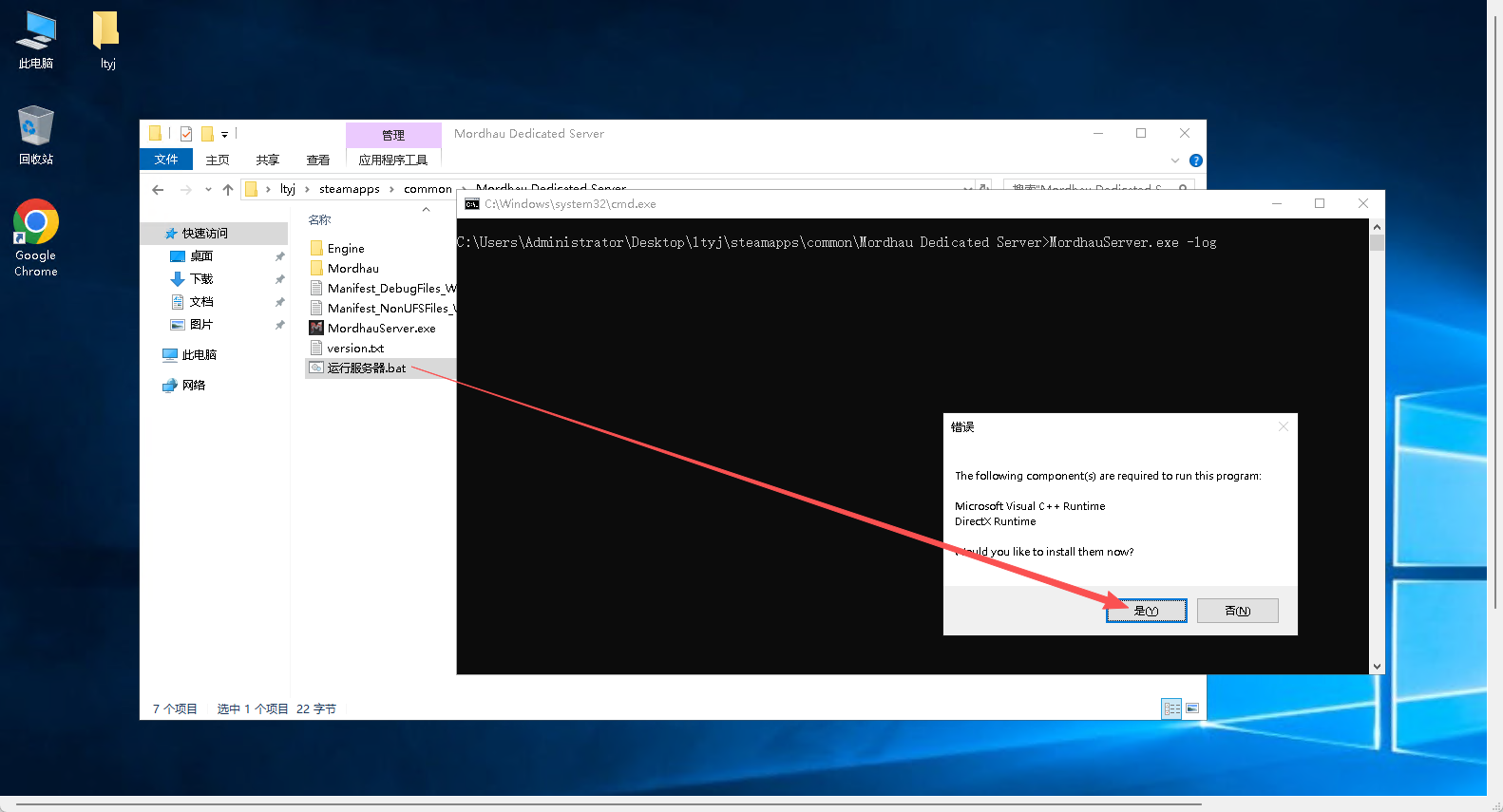Screen dimensions: 1503x812
Task: Select 此电脑 in the navigation pane
Action: point(199,354)
